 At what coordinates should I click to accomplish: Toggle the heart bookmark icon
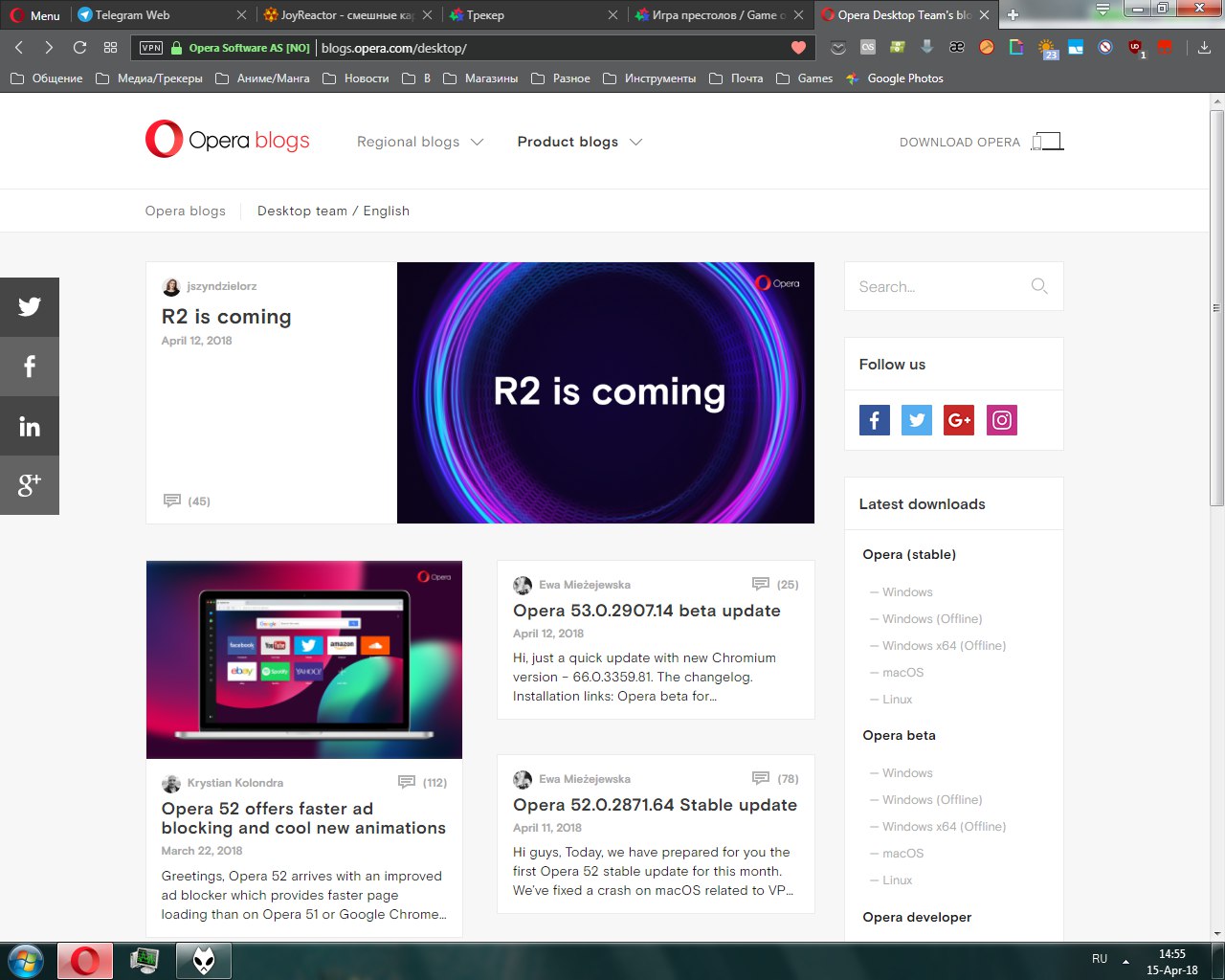(798, 48)
